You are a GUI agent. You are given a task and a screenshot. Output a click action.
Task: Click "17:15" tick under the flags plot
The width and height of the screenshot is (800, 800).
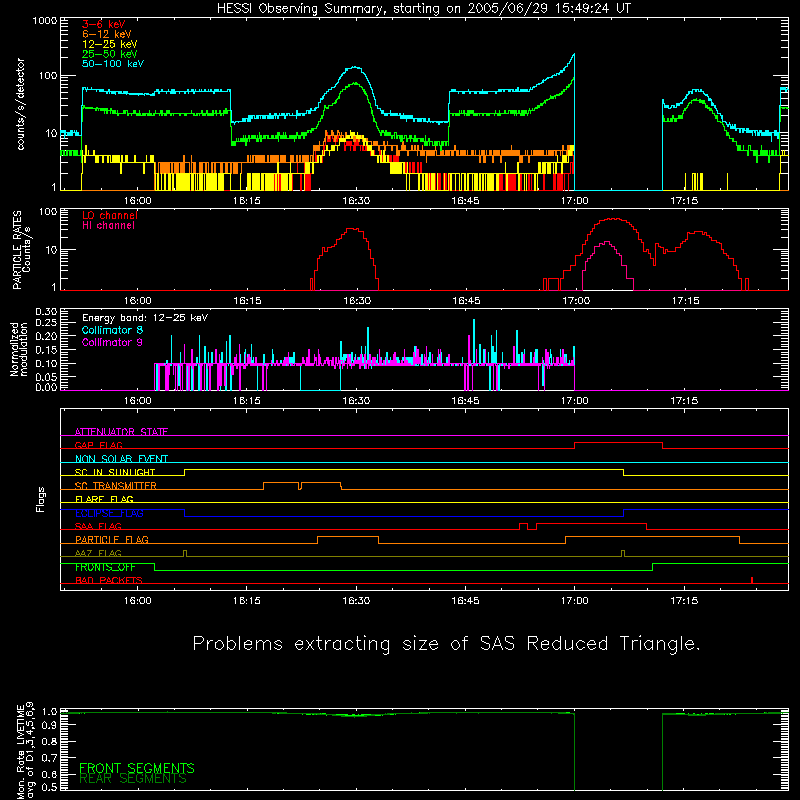click(684, 601)
